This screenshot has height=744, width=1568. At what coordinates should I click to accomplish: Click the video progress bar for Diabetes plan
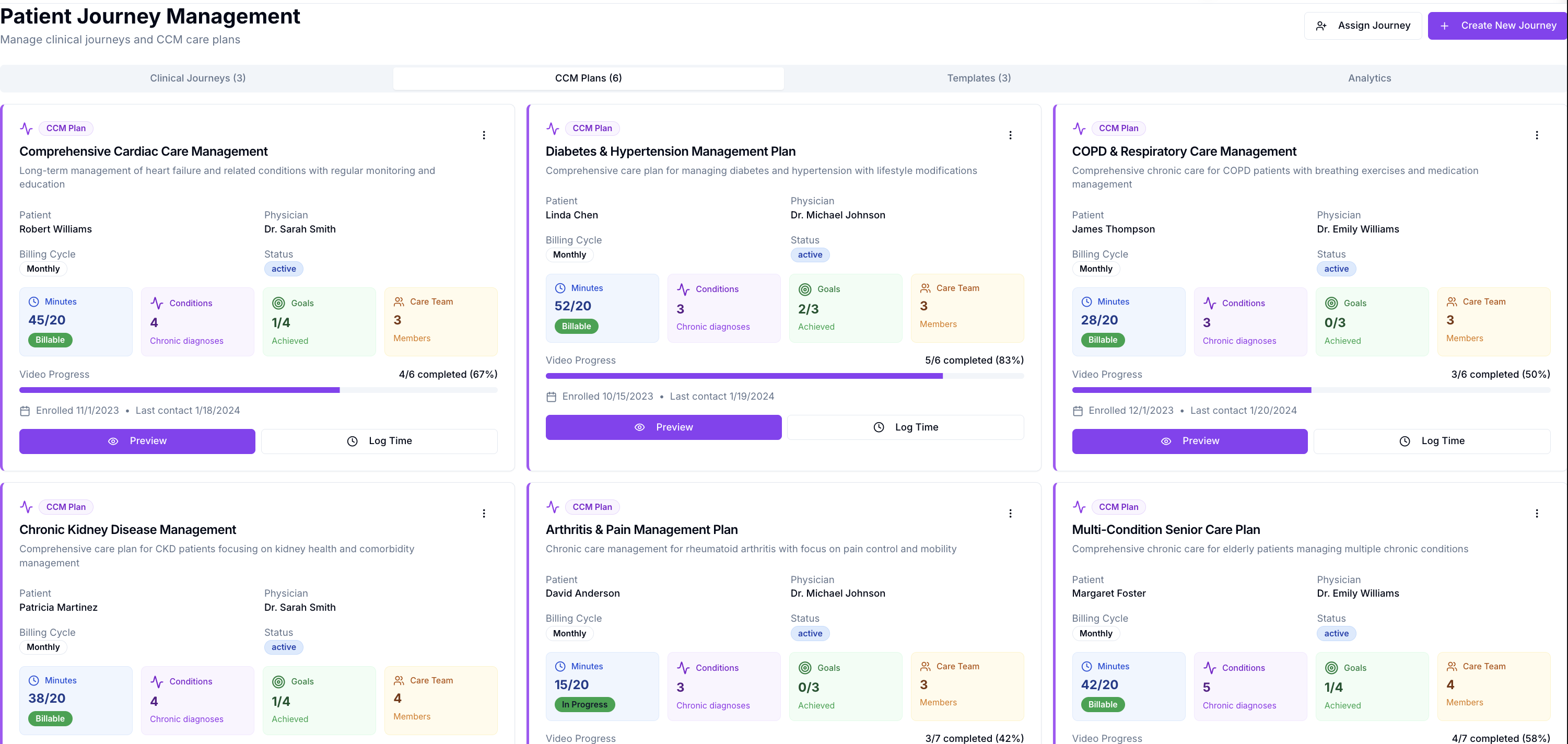coord(785,376)
